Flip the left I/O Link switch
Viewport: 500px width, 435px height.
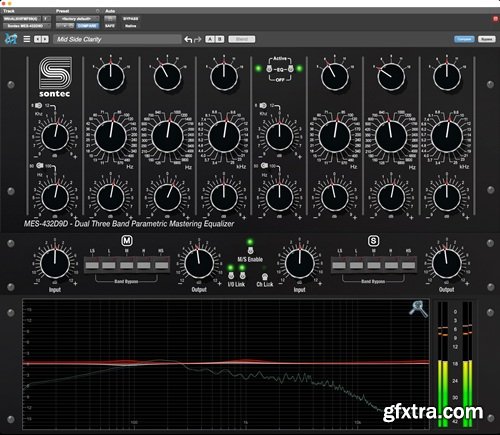tap(231, 275)
